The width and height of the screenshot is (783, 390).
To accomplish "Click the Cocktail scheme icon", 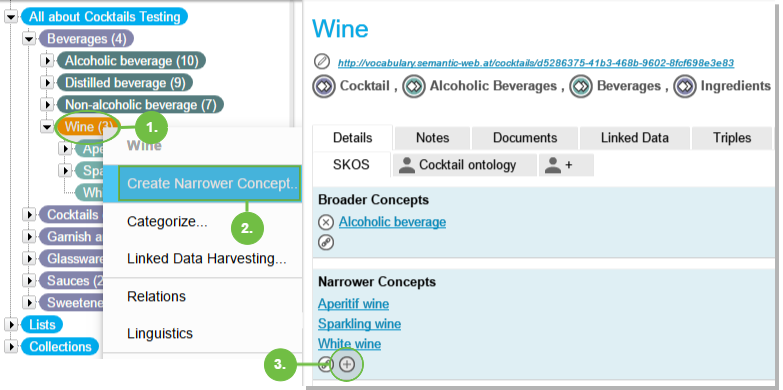I will click(x=324, y=86).
